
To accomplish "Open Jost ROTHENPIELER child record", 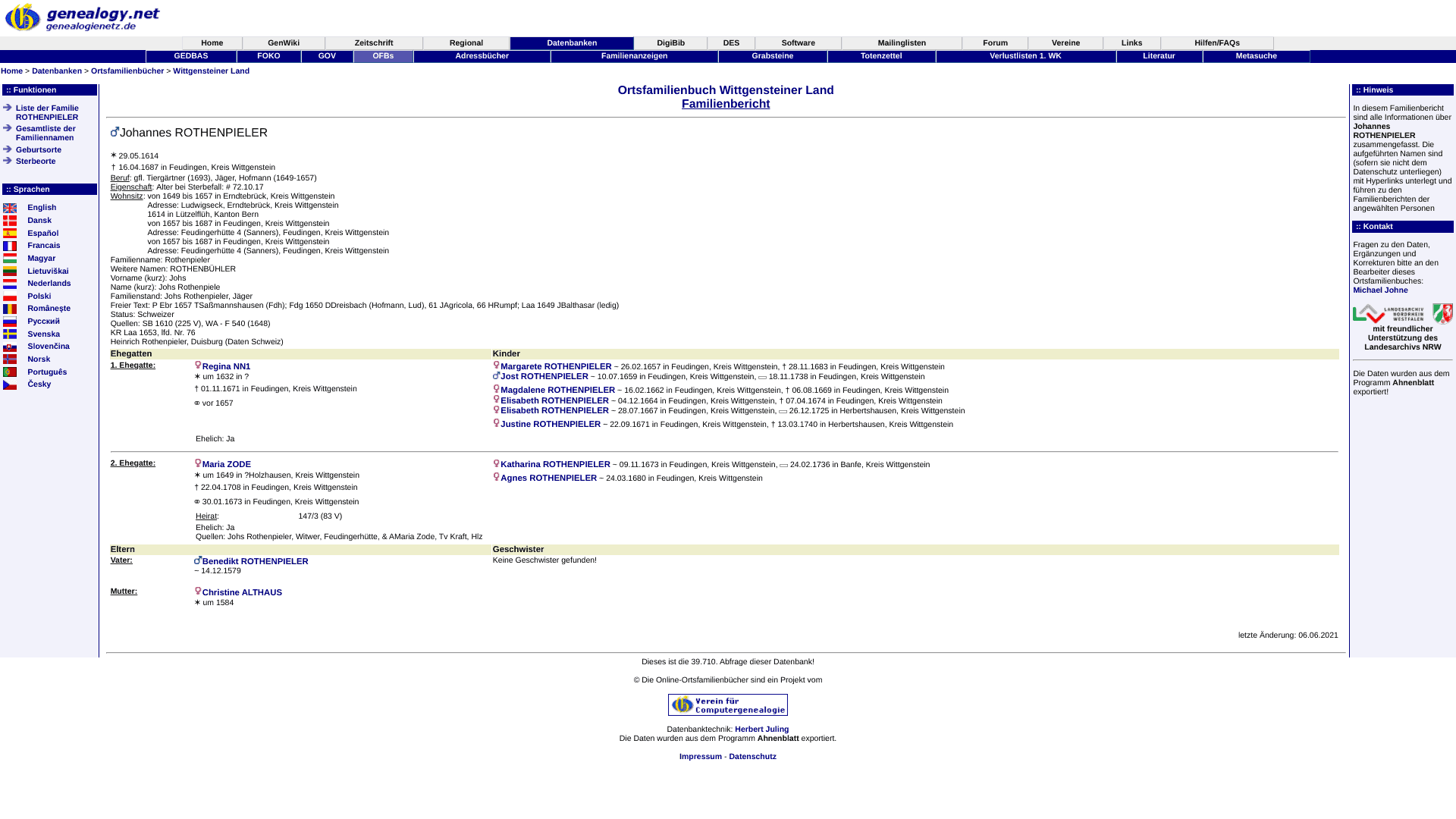I will pos(544,377).
